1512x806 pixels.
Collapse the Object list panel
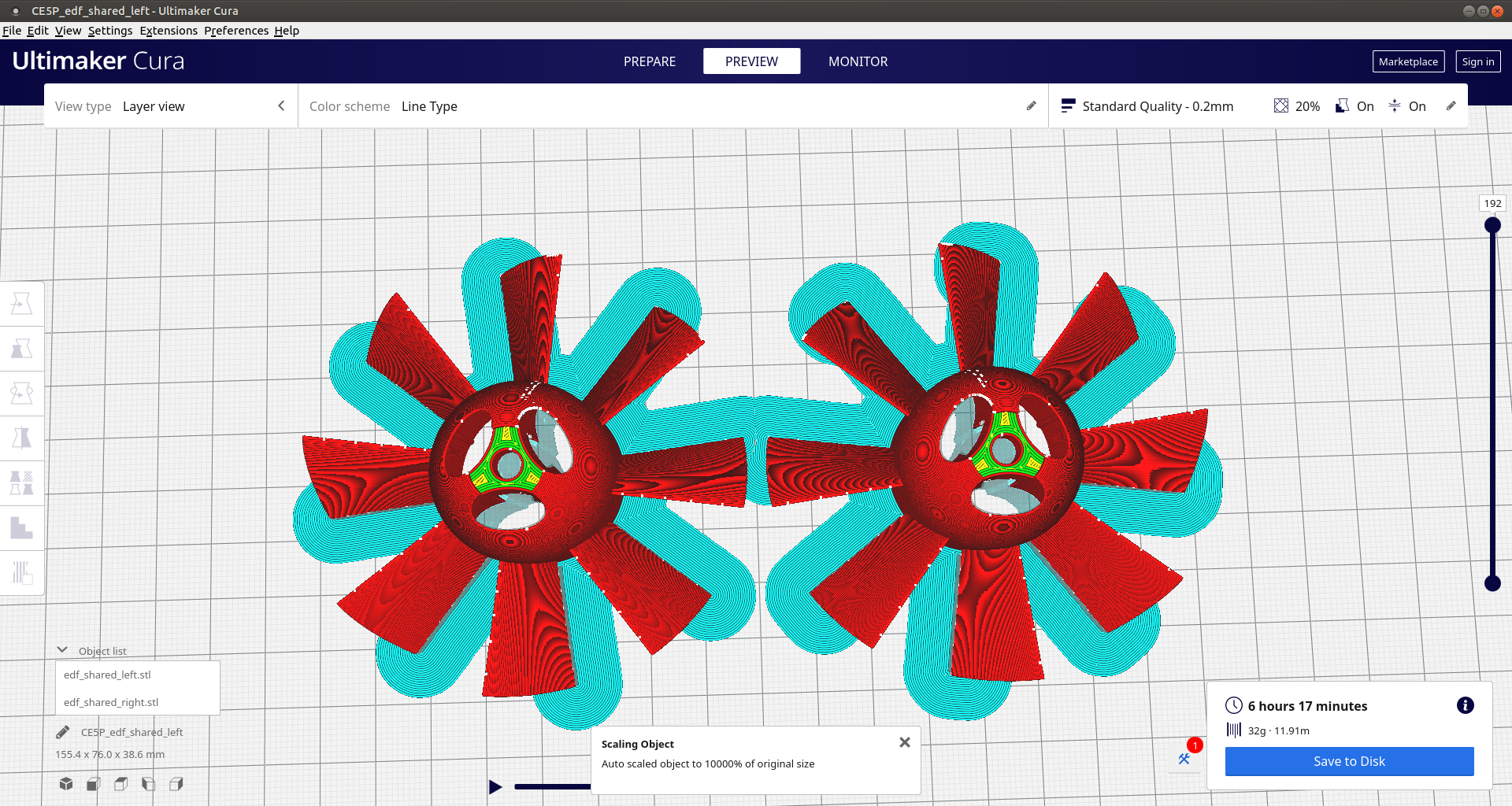62,650
